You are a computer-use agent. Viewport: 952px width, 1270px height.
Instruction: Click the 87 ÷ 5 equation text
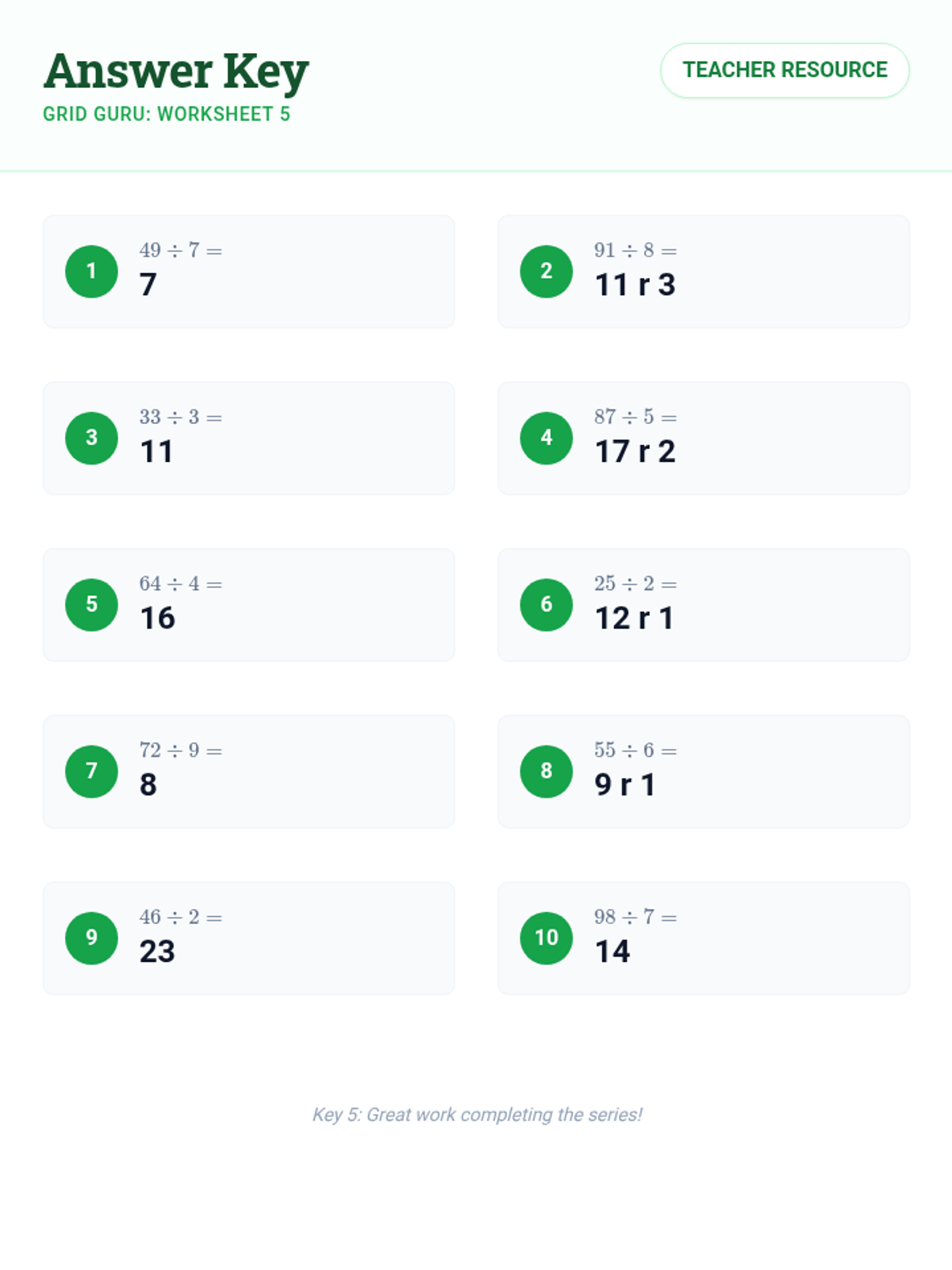(635, 417)
